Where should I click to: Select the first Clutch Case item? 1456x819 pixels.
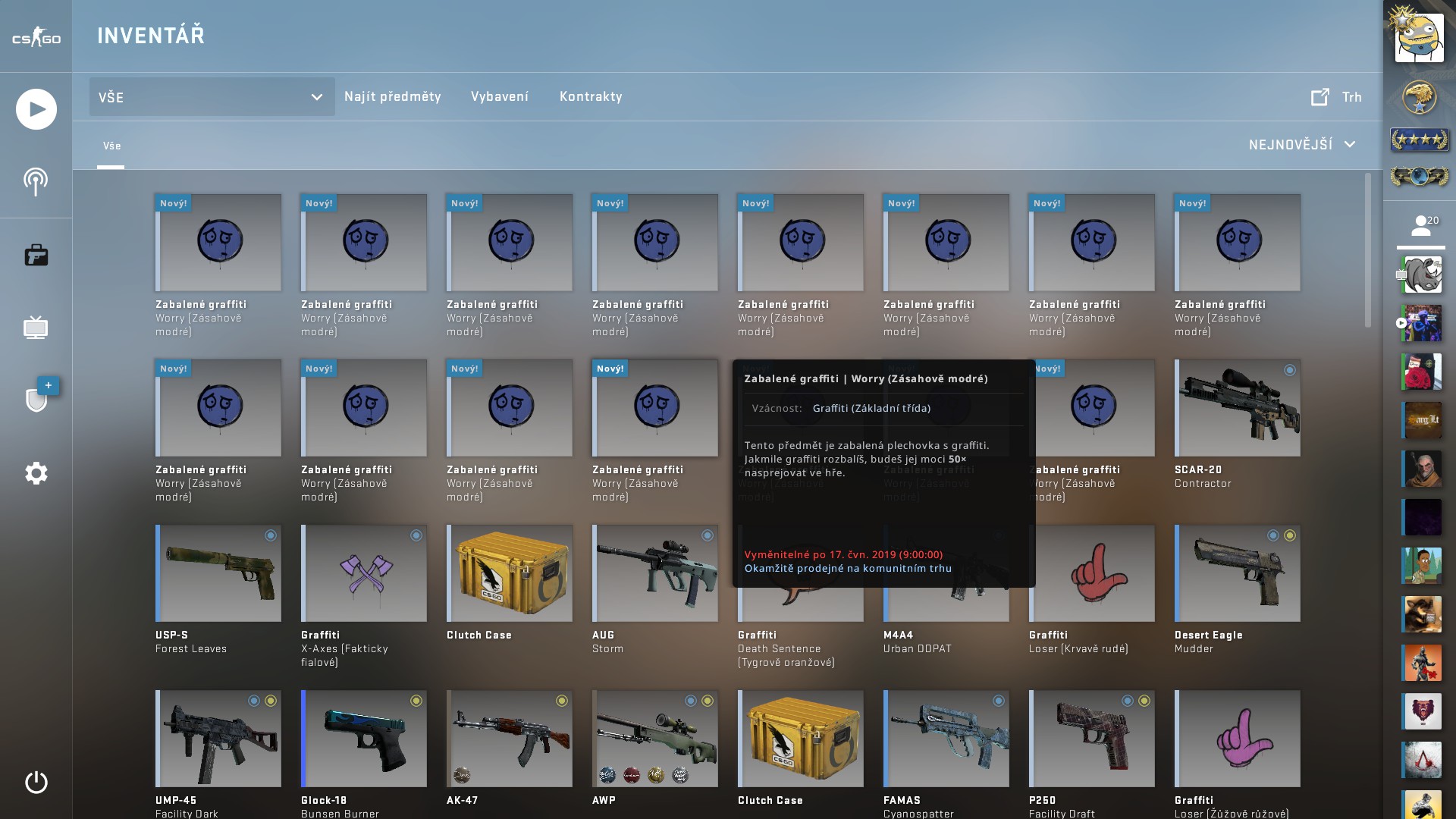coord(509,573)
